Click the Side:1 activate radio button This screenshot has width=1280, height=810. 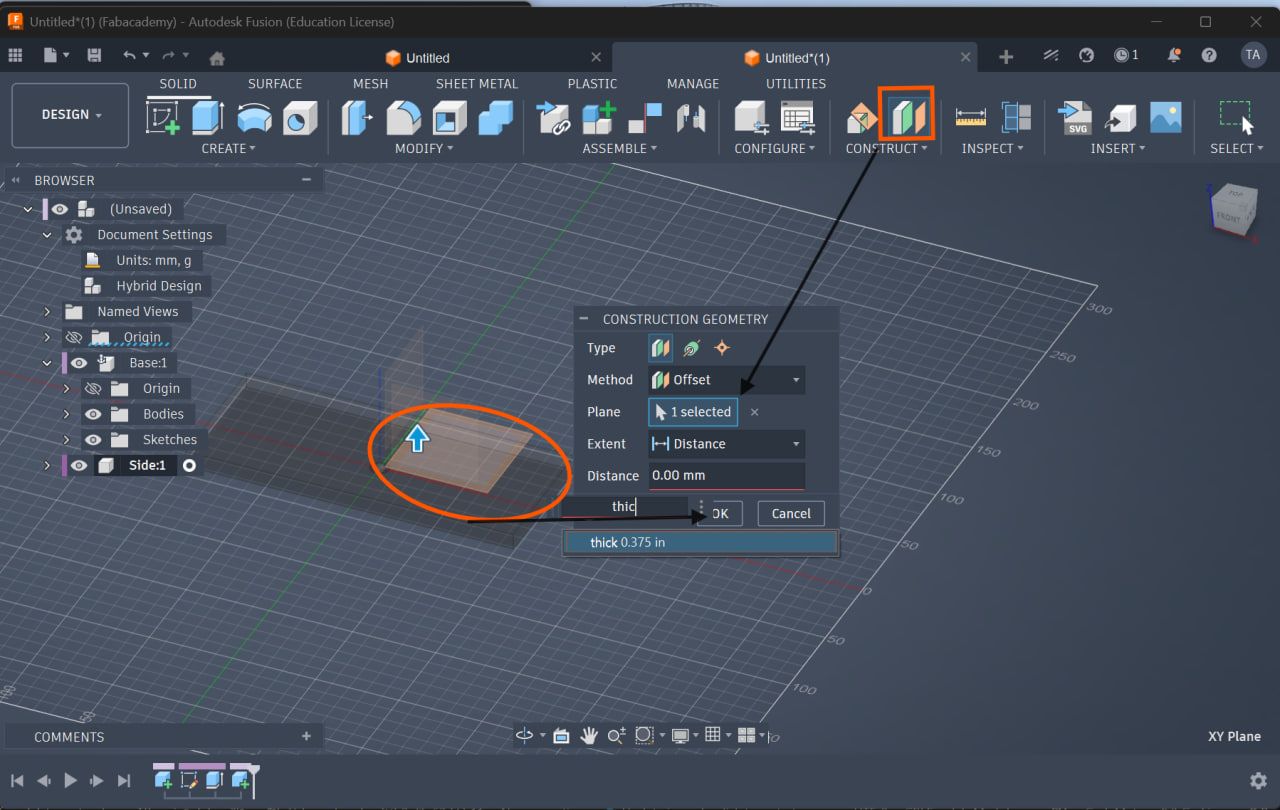[189, 465]
